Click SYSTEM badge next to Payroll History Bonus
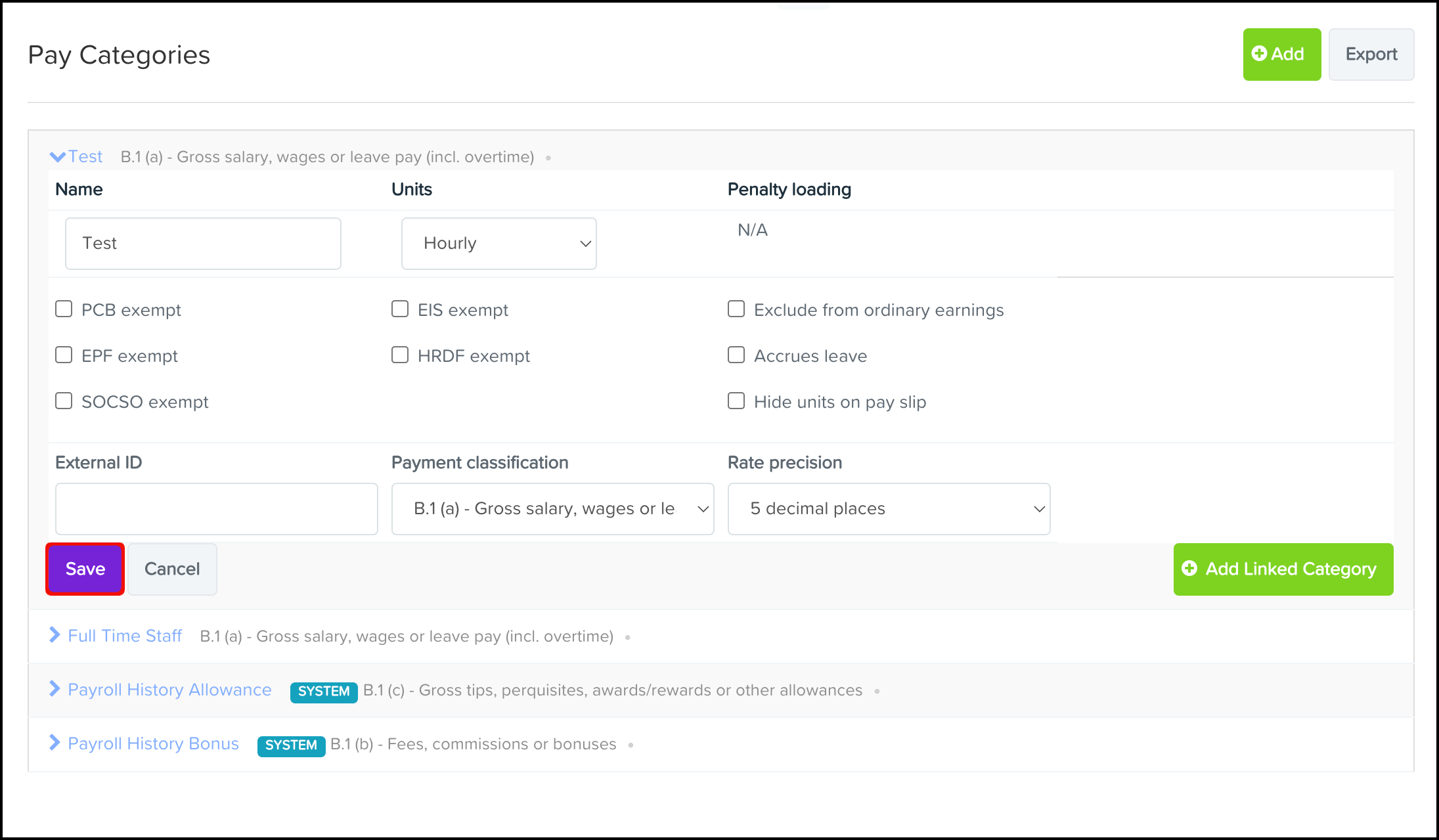 pos(291,745)
